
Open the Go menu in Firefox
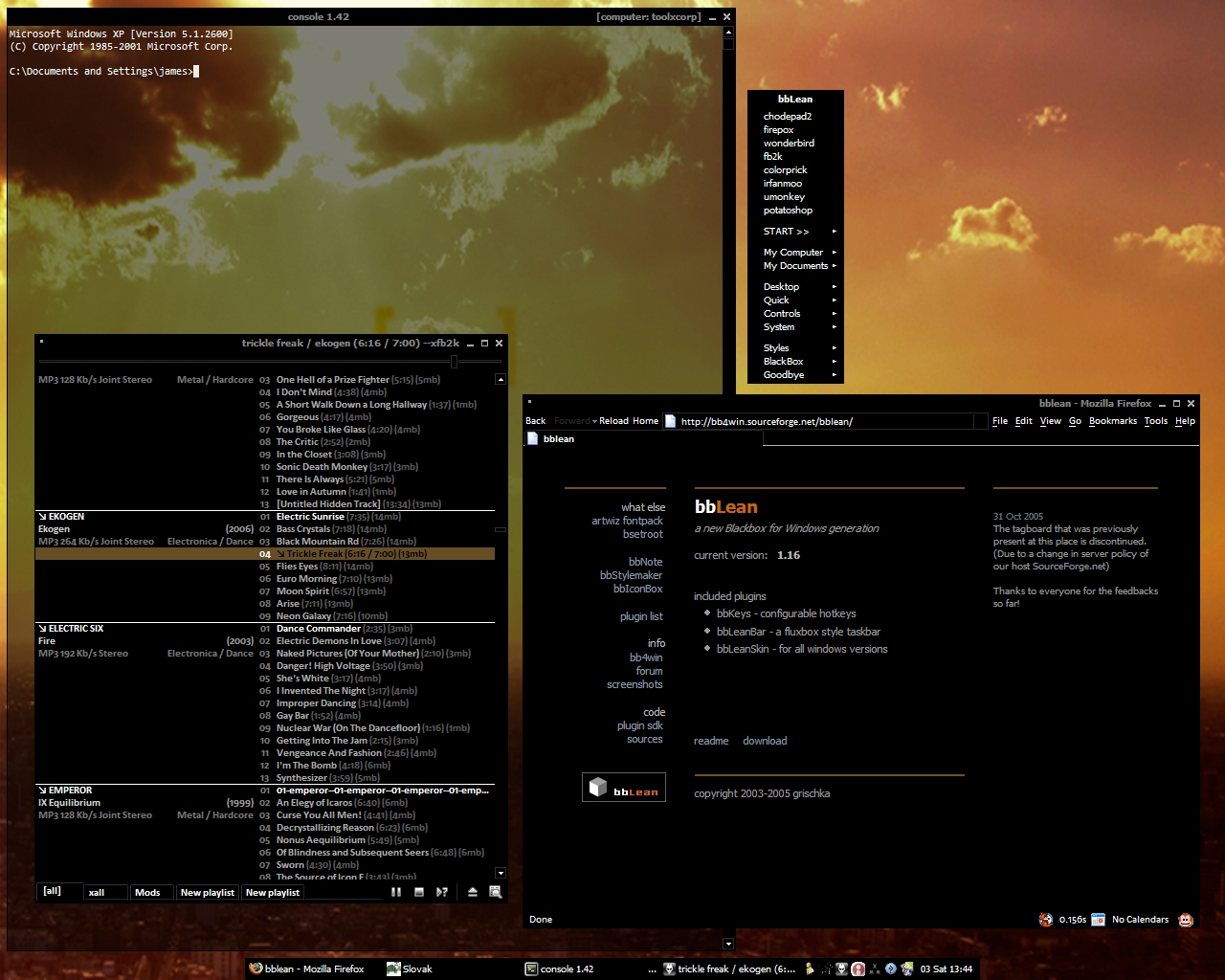pyautogui.click(x=1075, y=421)
